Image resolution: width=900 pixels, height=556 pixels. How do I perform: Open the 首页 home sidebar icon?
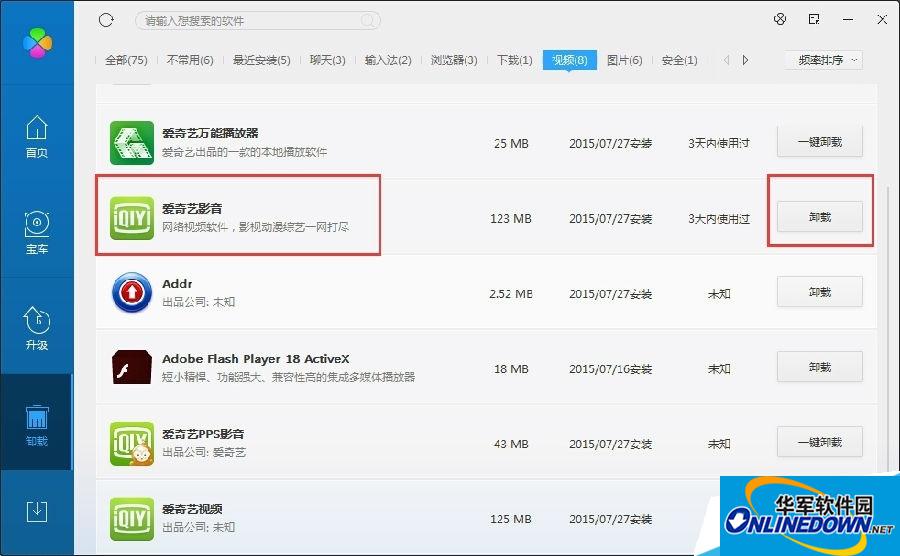point(36,137)
